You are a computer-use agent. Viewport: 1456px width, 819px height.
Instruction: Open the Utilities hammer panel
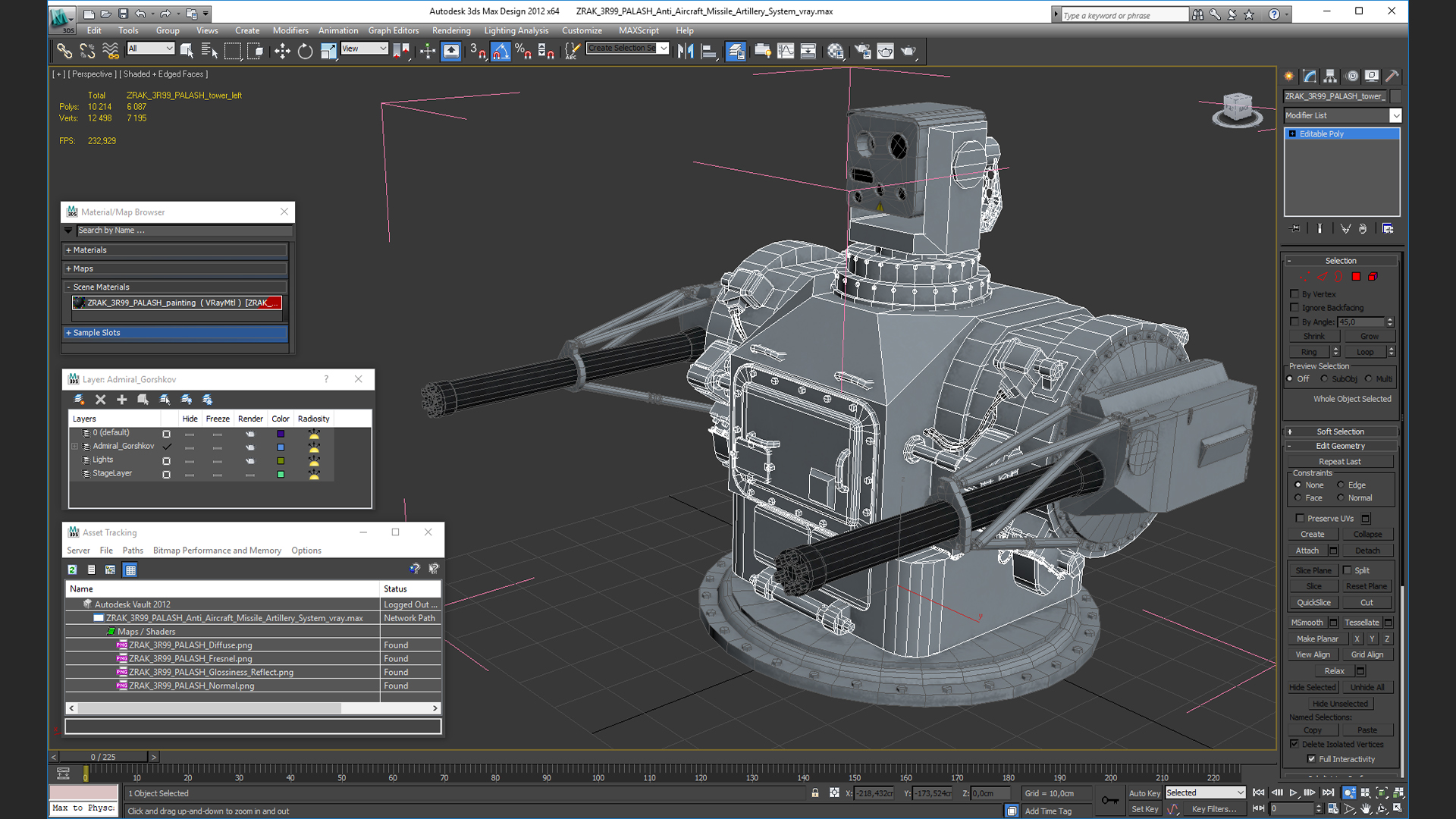[1392, 76]
